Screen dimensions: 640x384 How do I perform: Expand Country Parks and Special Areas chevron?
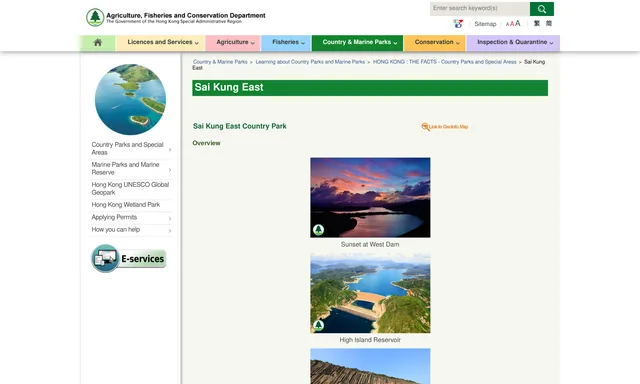[x=170, y=150]
